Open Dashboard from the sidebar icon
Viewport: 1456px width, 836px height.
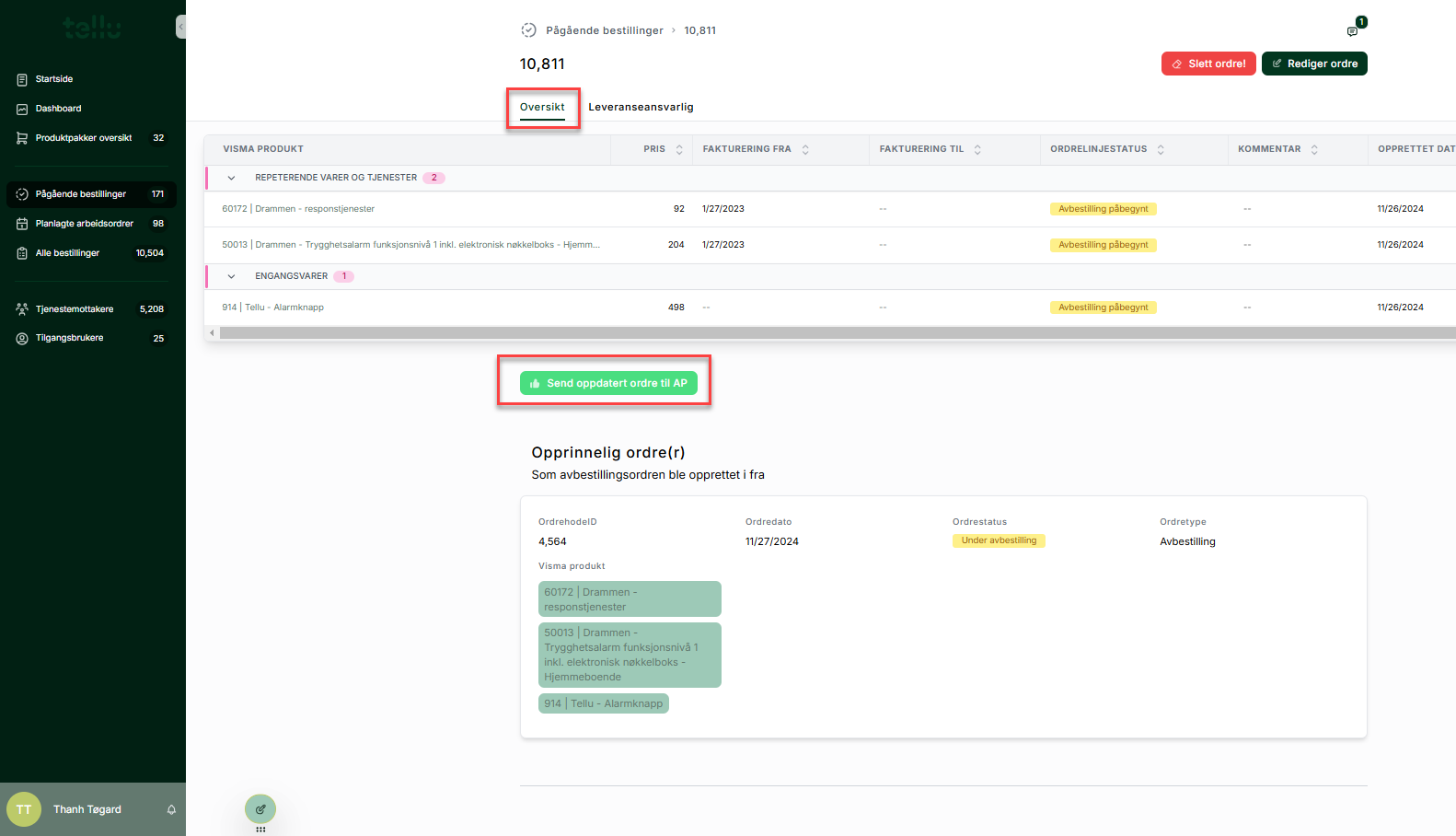22,109
